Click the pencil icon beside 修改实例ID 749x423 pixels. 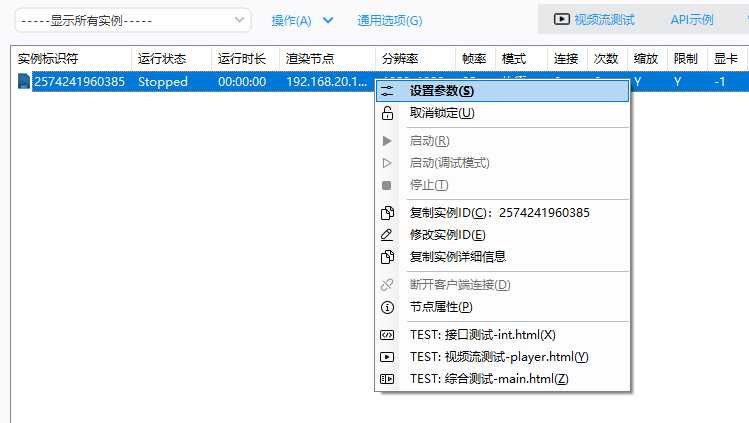(388, 235)
